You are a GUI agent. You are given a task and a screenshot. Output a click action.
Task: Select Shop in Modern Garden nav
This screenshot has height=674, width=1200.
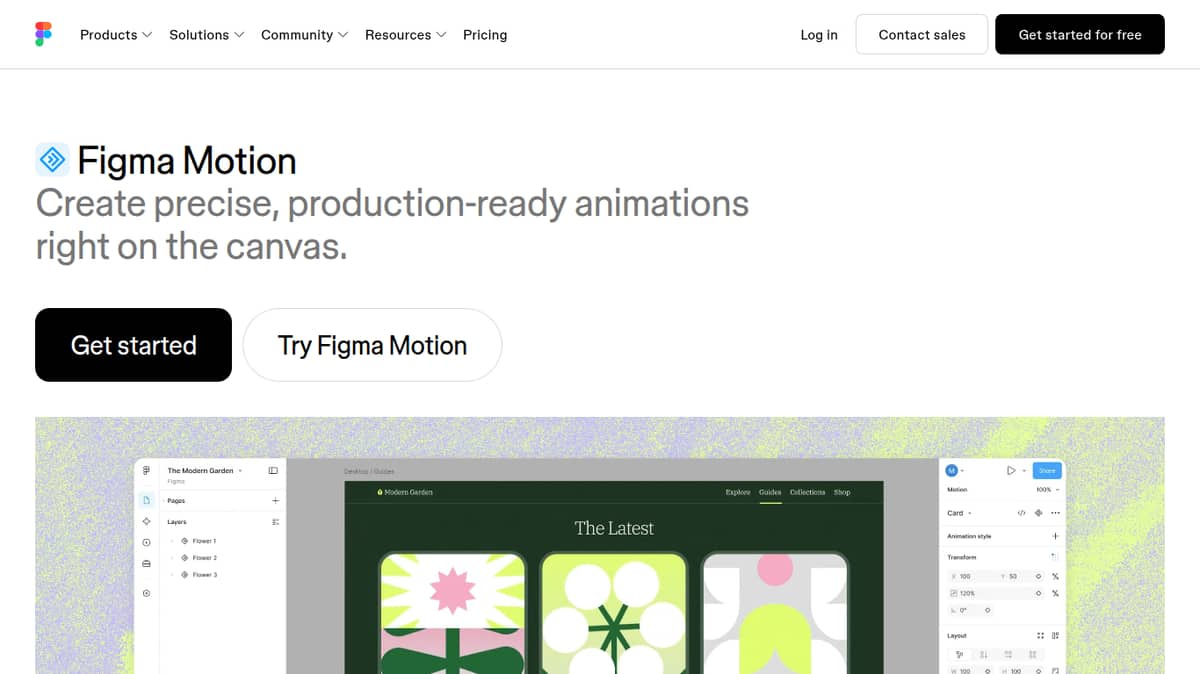pyautogui.click(x=842, y=492)
